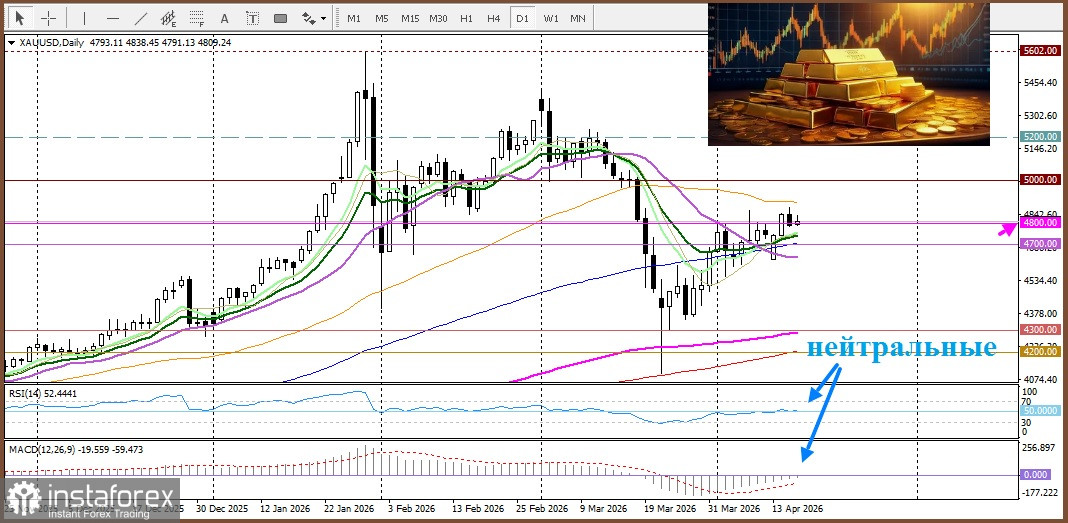Select the W1 timeframe
This screenshot has height=523, width=1068.
tap(550, 18)
